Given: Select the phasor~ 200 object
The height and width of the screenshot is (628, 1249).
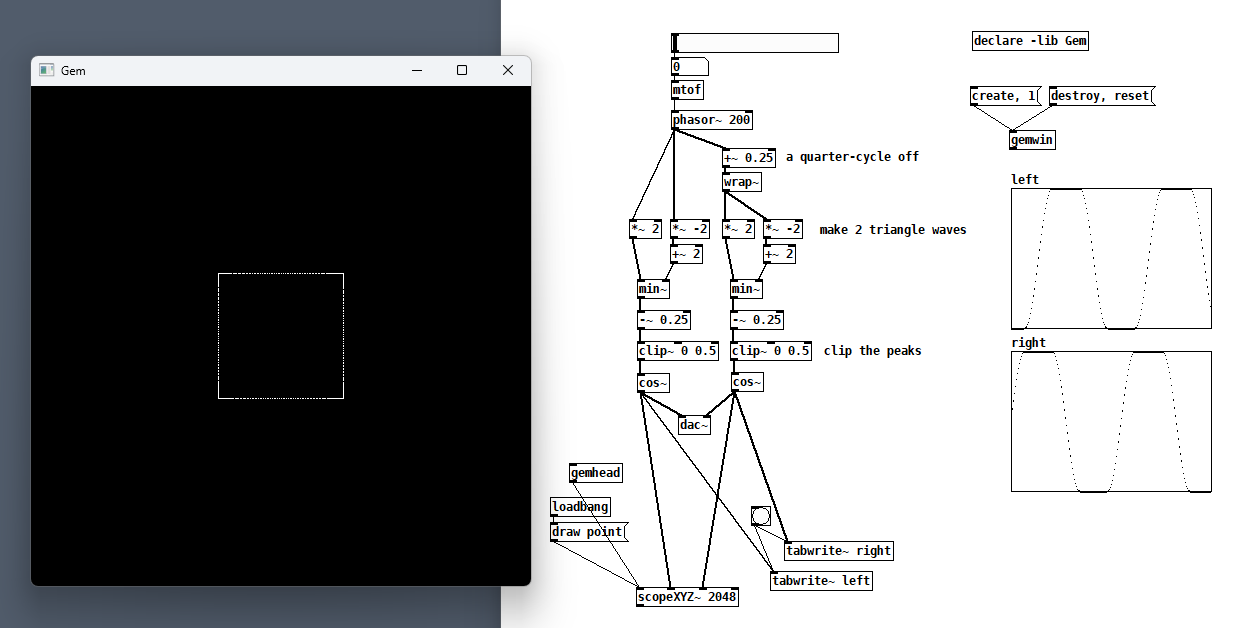Looking at the screenshot, I should tap(712, 120).
